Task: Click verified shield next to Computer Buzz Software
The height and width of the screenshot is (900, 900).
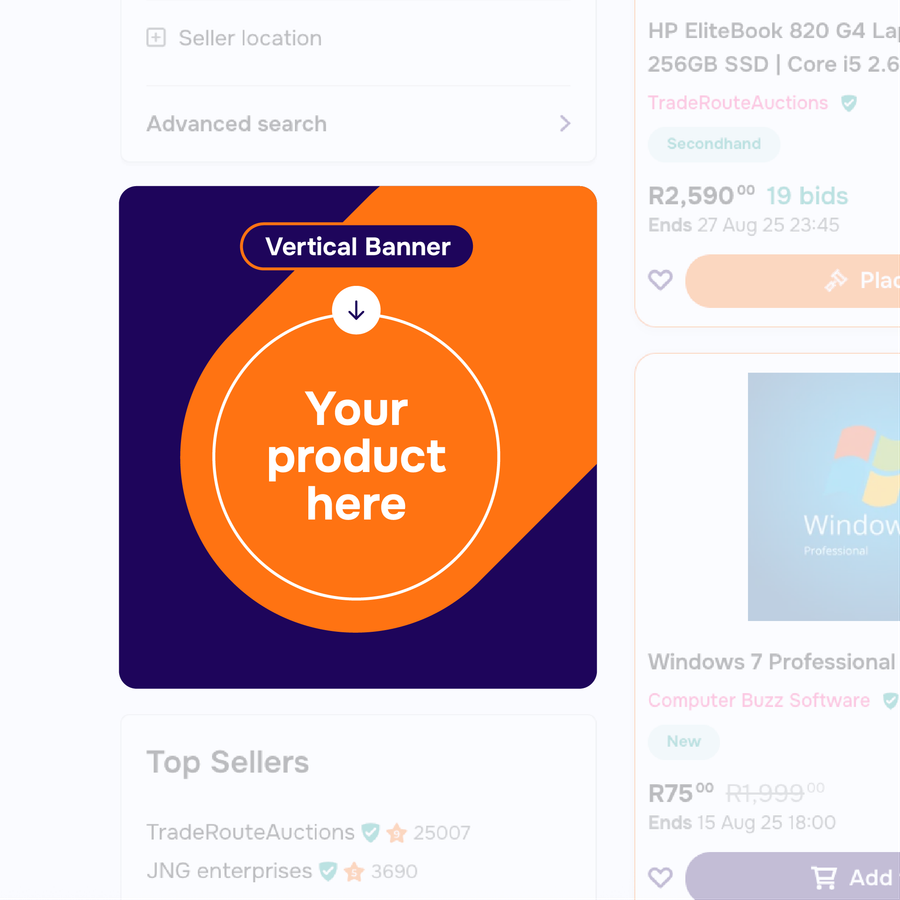Action: pyautogui.click(x=889, y=701)
